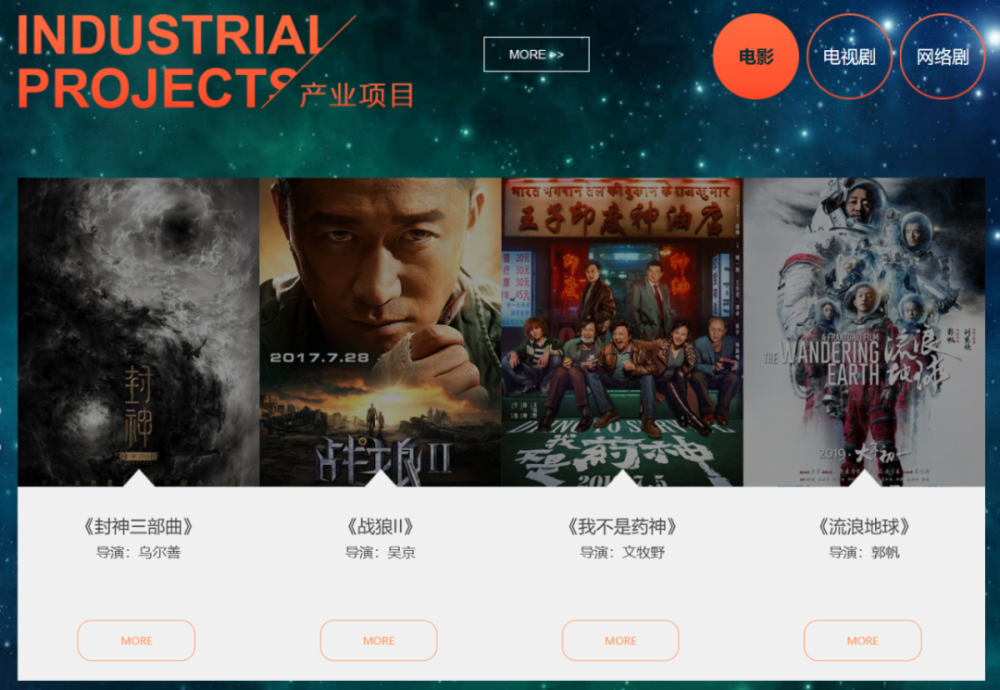Click the 产业项目 section subtitle
Viewport: 1000px width, 690px height.
click(x=357, y=96)
